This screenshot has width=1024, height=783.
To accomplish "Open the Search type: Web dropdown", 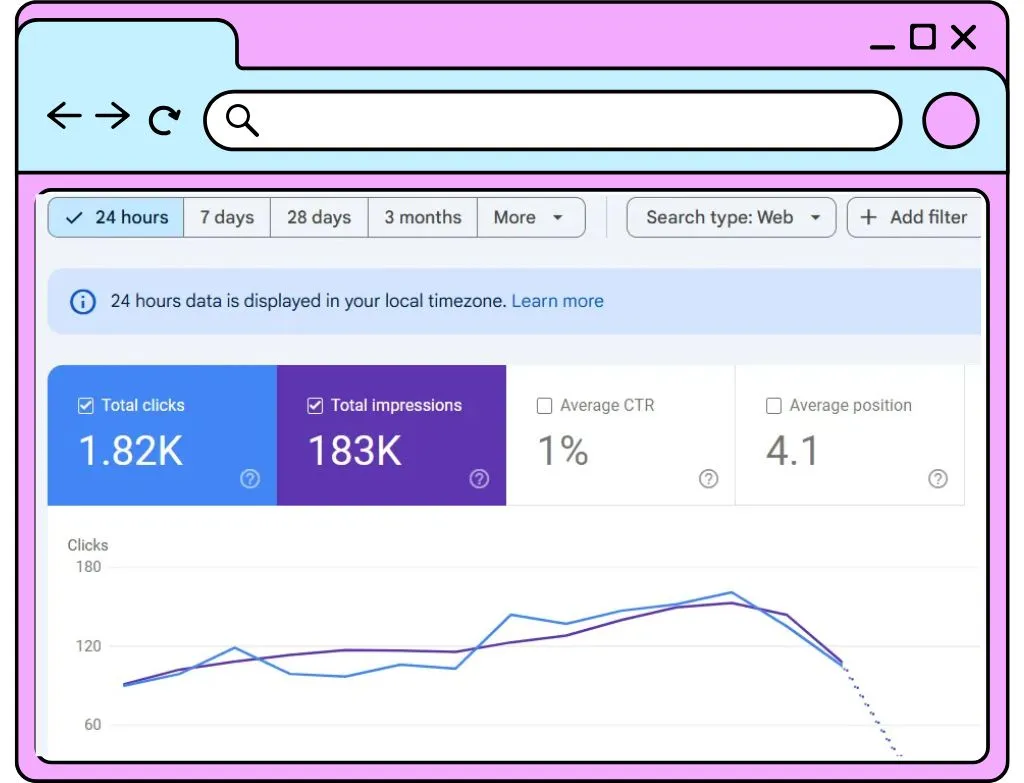I will (x=731, y=217).
